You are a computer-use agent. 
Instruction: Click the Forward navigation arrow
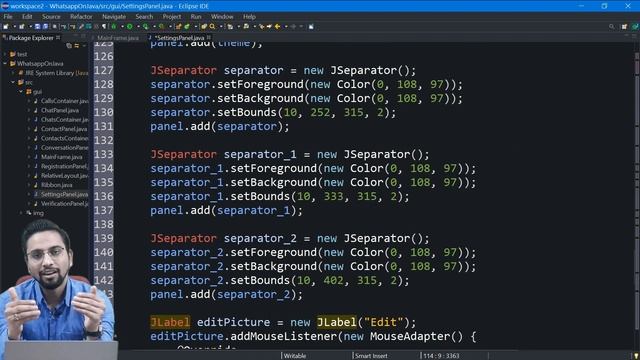(x=293, y=27)
